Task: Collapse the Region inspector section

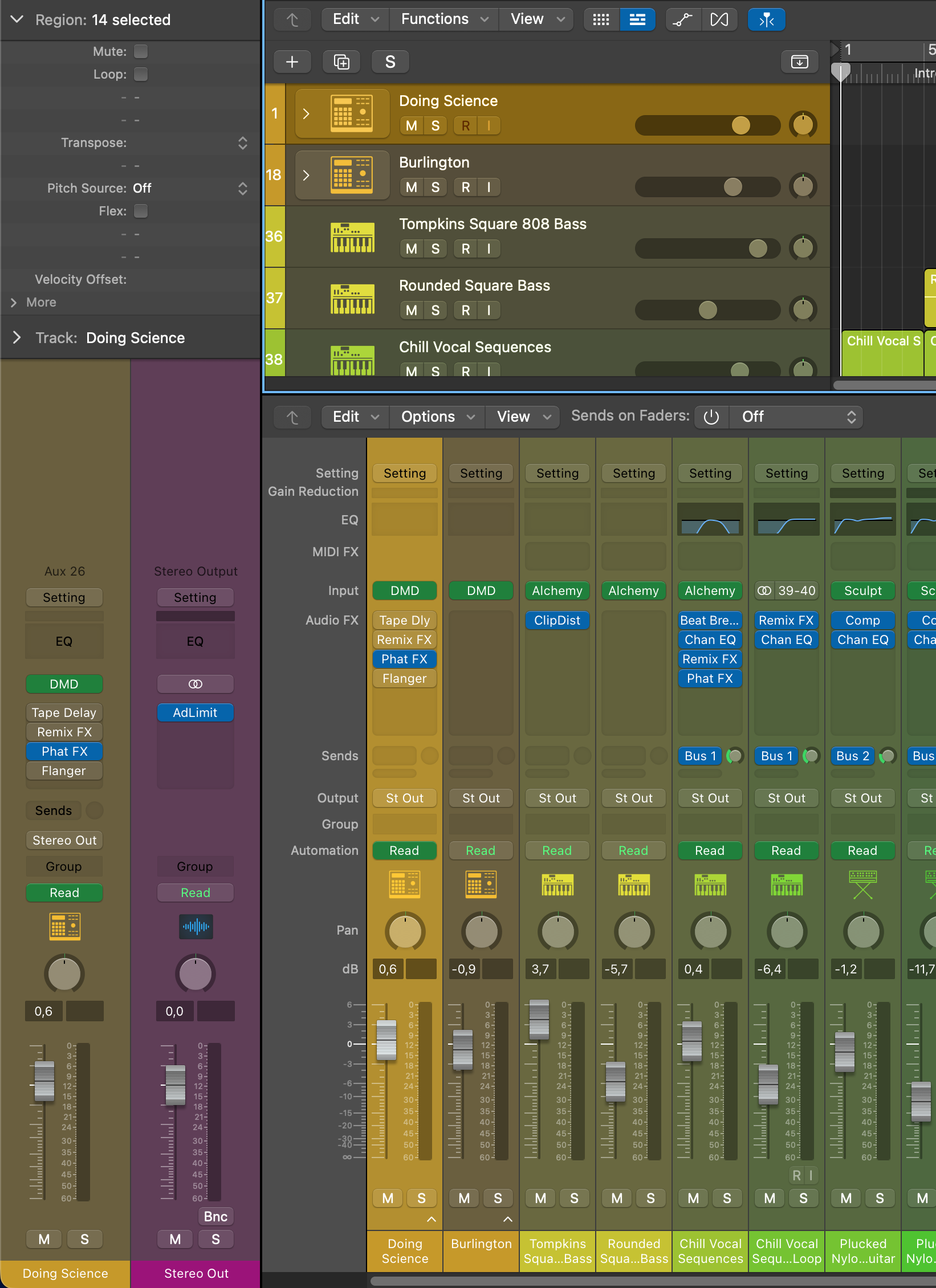Action: 17,19
